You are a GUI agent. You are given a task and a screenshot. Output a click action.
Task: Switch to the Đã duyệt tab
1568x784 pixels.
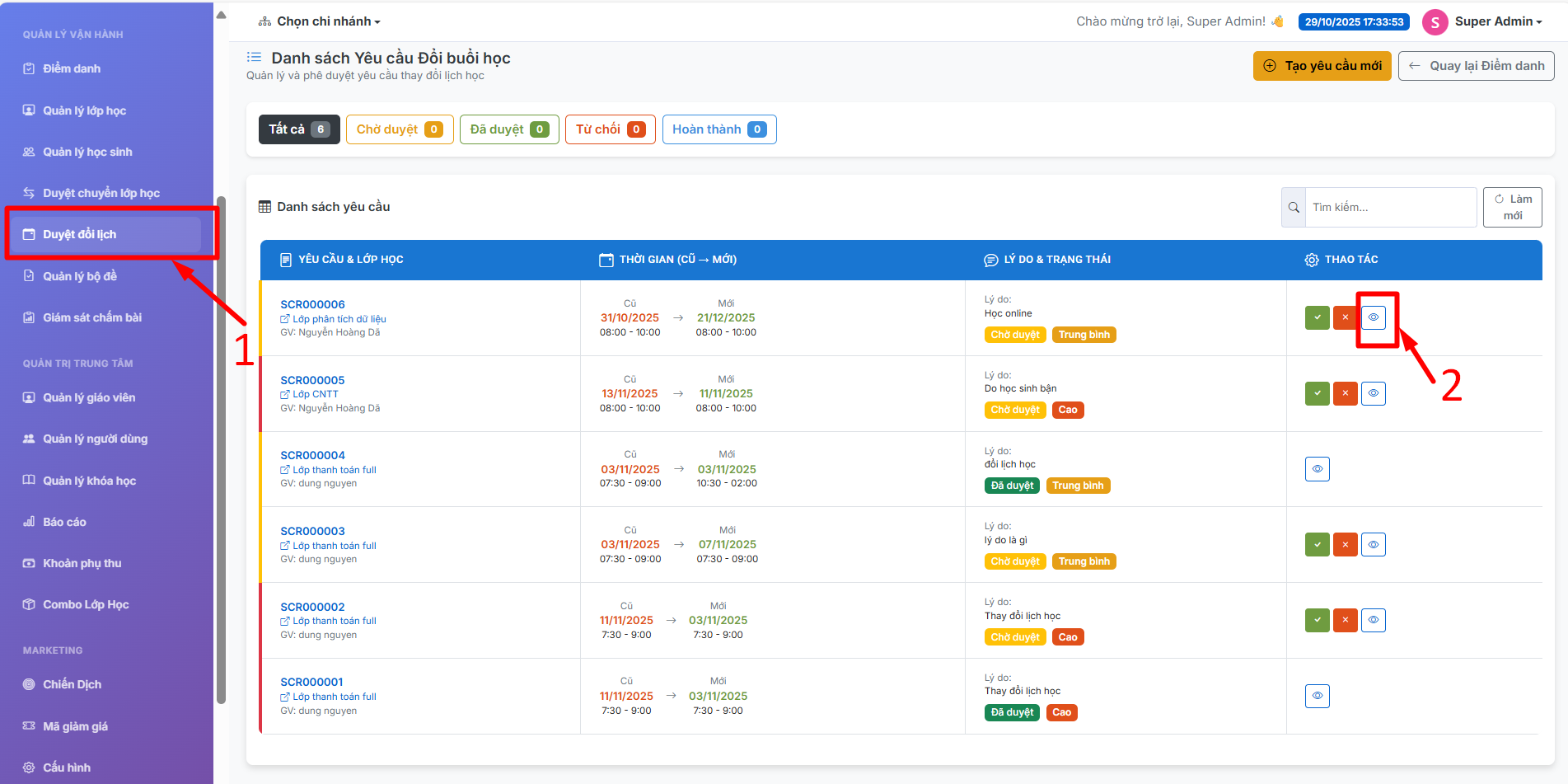[x=508, y=129]
